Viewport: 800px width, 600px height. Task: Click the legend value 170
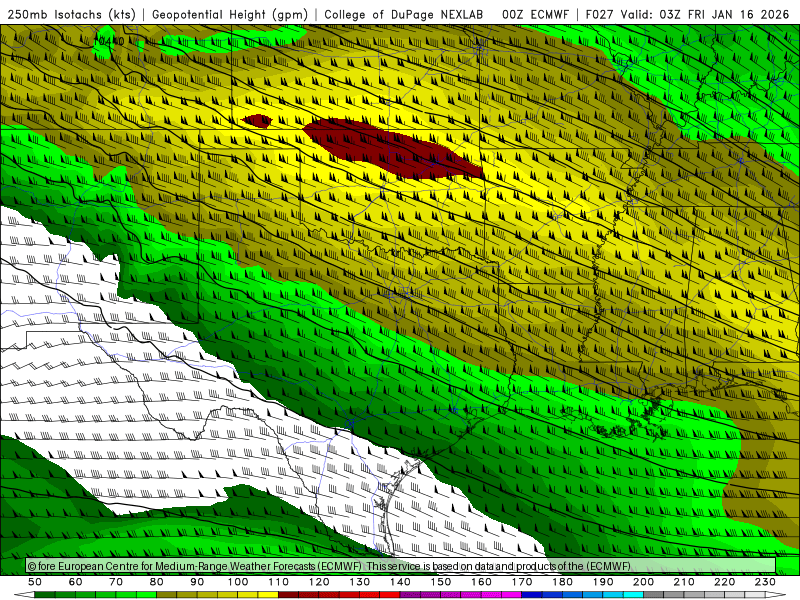click(522, 582)
